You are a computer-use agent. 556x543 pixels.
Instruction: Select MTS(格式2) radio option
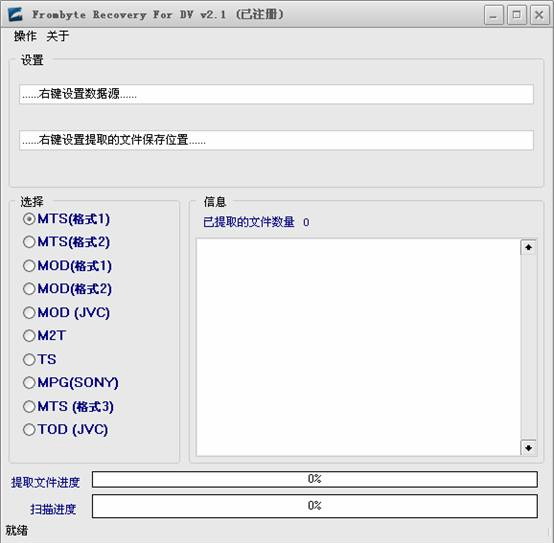(x=66, y=242)
